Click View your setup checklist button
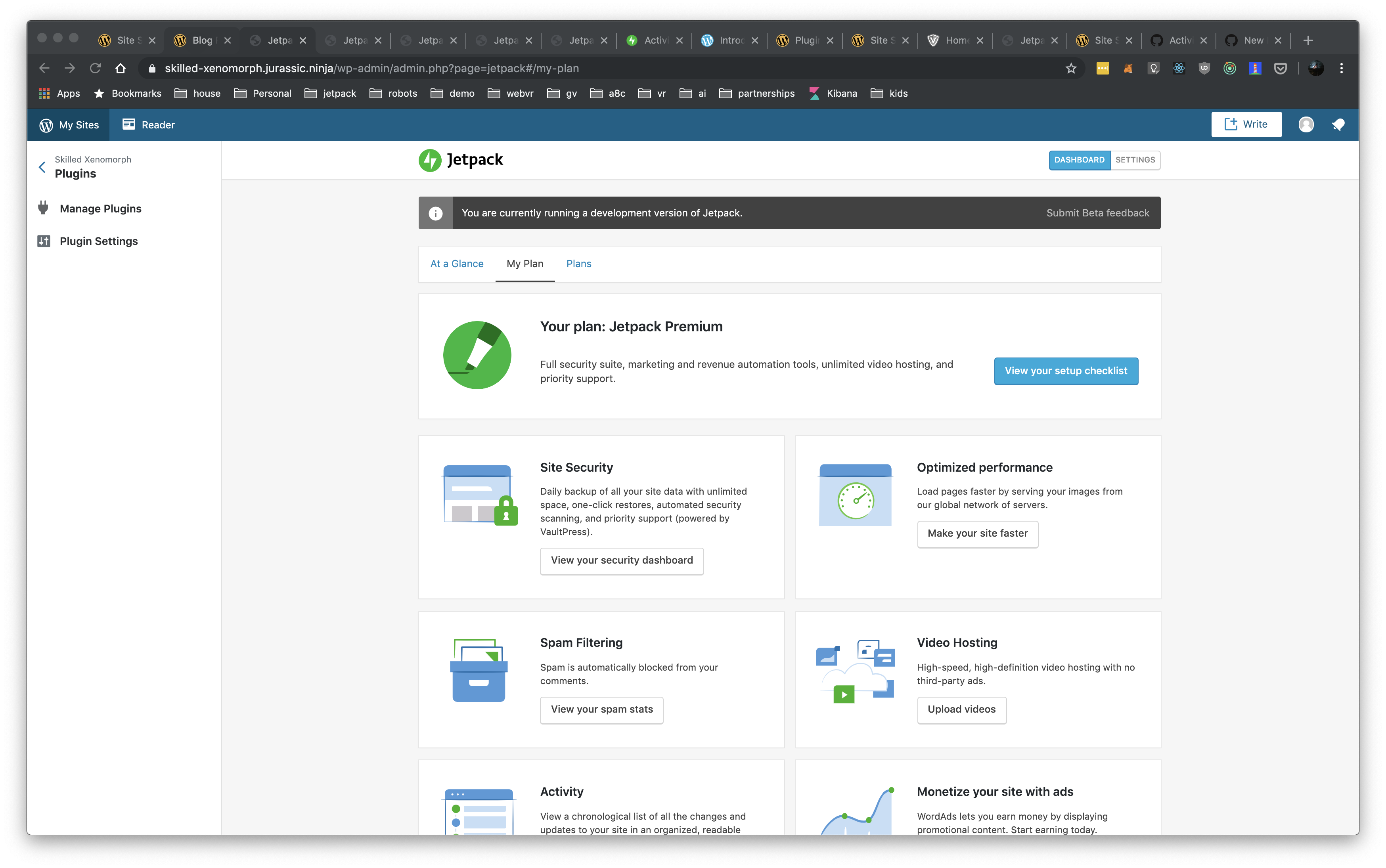Image resolution: width=1386 pixels, height=868 pixels. [x=1066, y=371]
